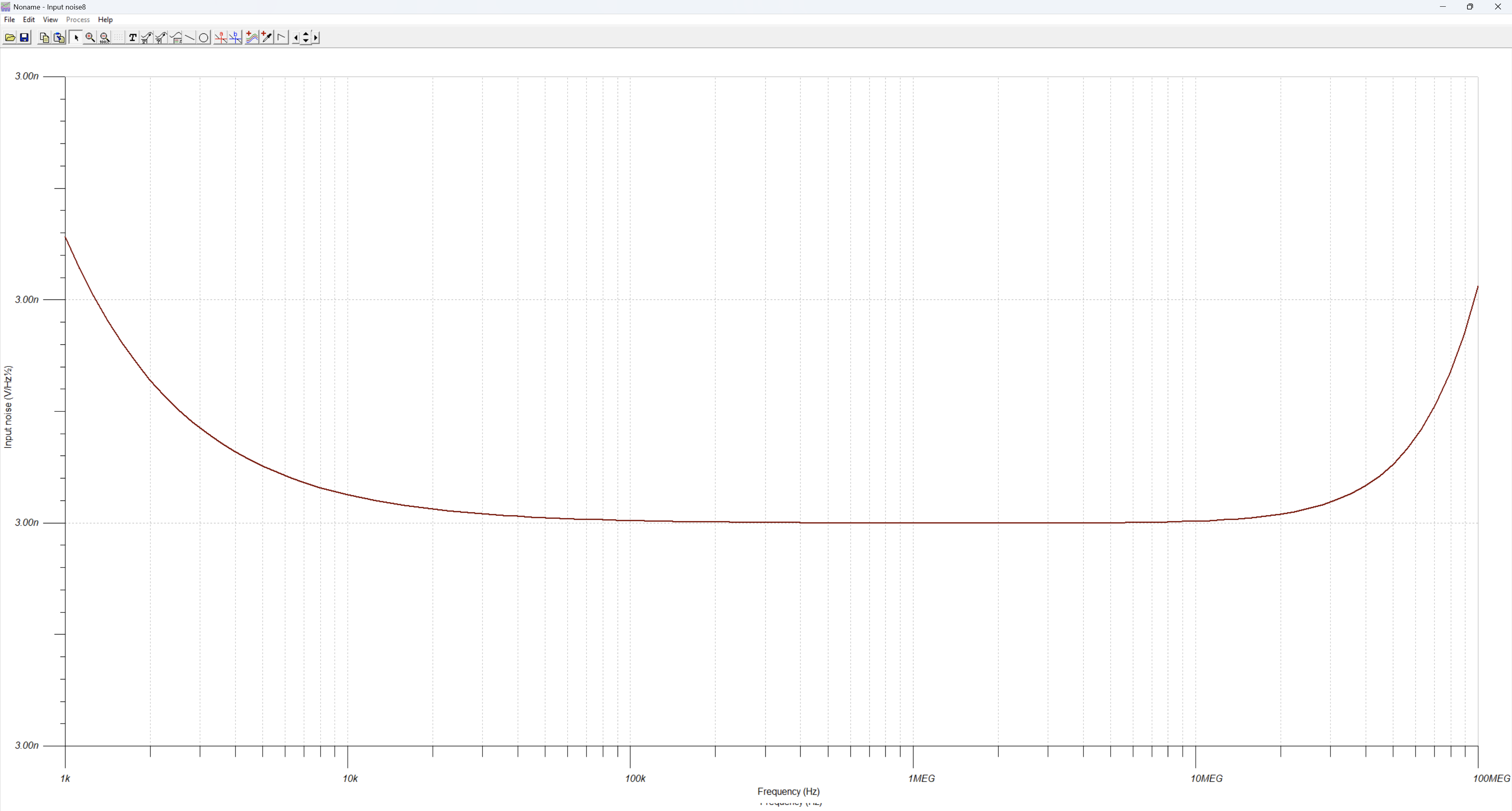Select the Text T annotation tool
Viewport: 1512px width, 811px height.
pos(133,37)
